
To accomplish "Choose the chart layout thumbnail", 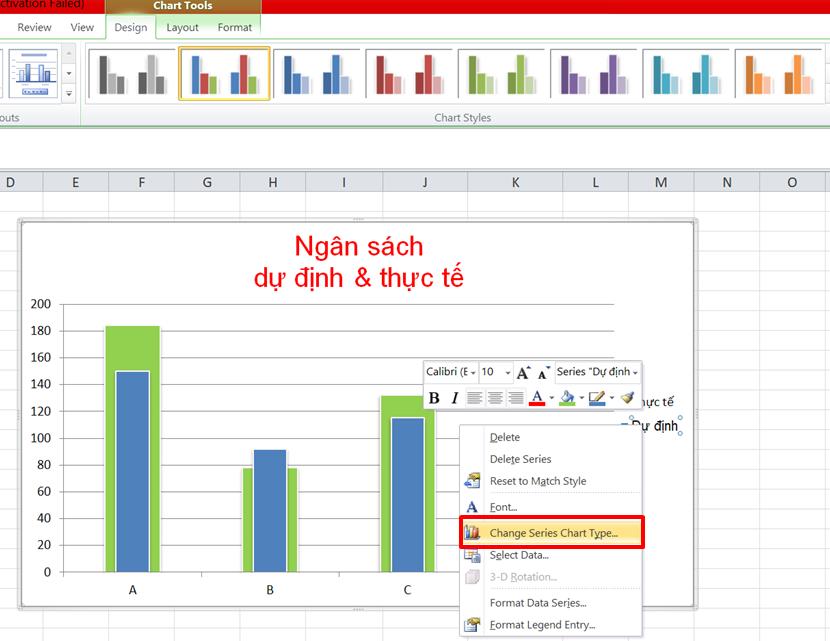I will (x=33, y=74).
